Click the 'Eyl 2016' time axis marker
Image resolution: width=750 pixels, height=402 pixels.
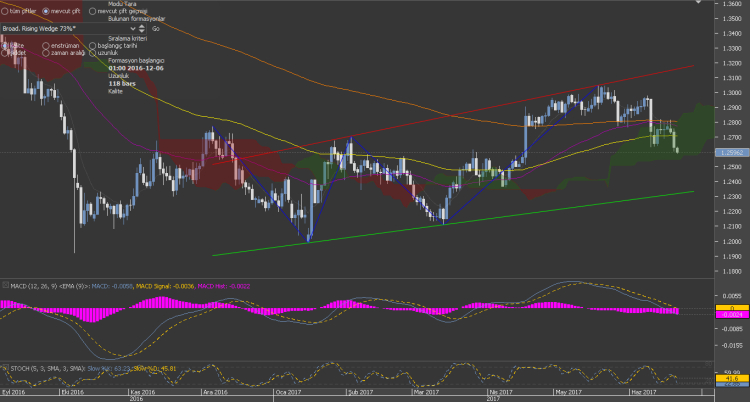click(12, 391)
